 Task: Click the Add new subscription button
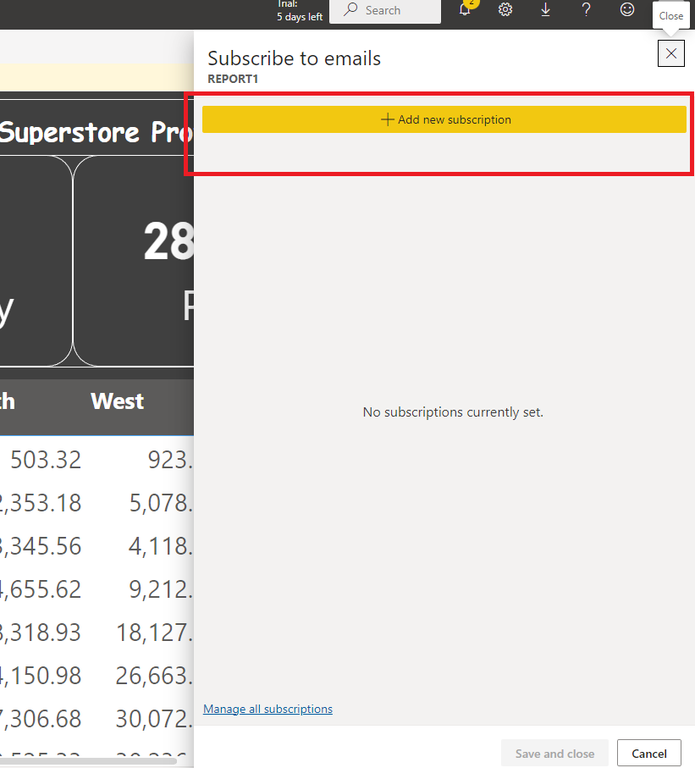coord(444,120)
